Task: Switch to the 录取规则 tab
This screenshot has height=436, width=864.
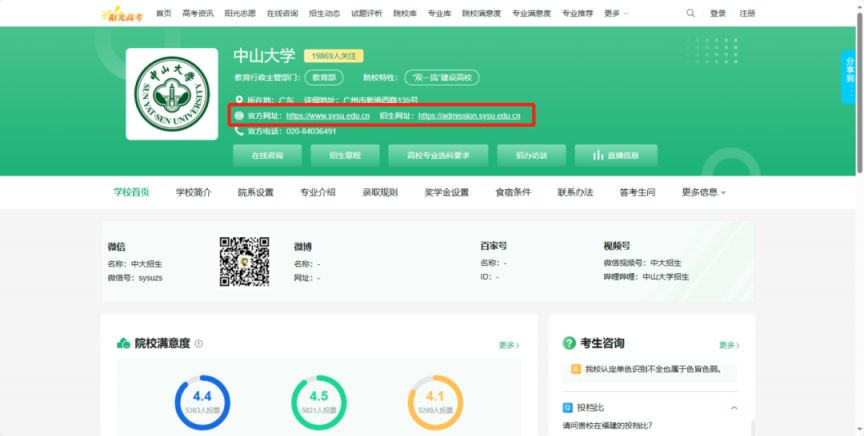Action: (x=379, y=192)
